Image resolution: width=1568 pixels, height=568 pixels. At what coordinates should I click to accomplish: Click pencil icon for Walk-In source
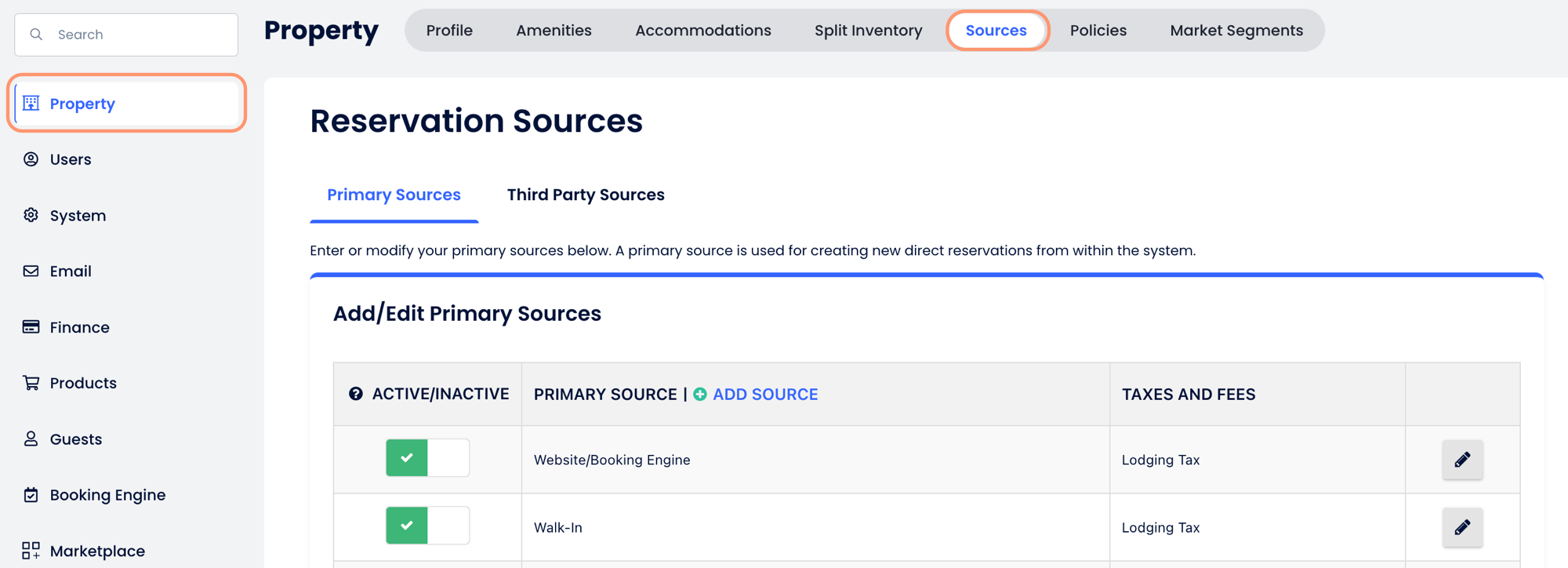click(x=1462, y=527)
